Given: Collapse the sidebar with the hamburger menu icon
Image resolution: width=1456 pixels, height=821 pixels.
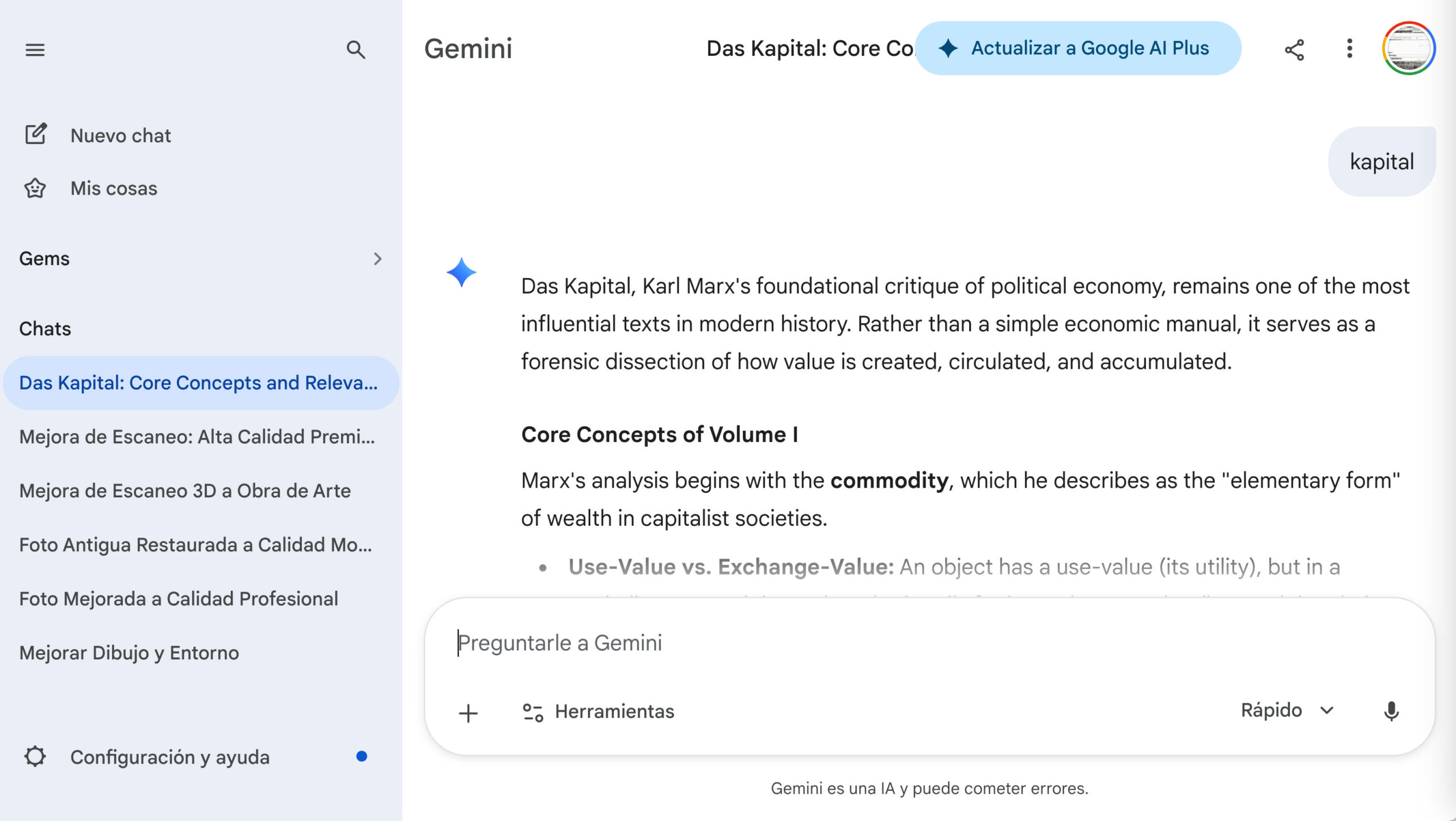Looking at the screenshot, I should [35, 49].
